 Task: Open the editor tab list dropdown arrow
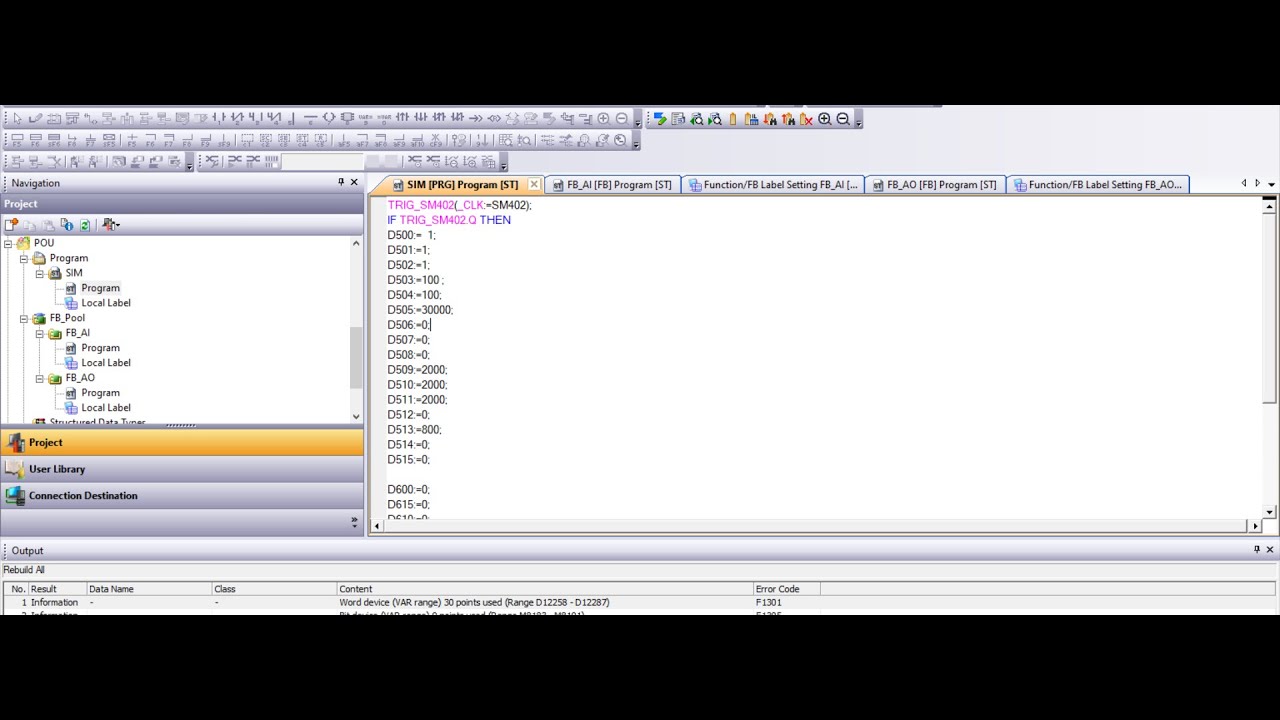pyautogui.click(x=1271, y=184)
